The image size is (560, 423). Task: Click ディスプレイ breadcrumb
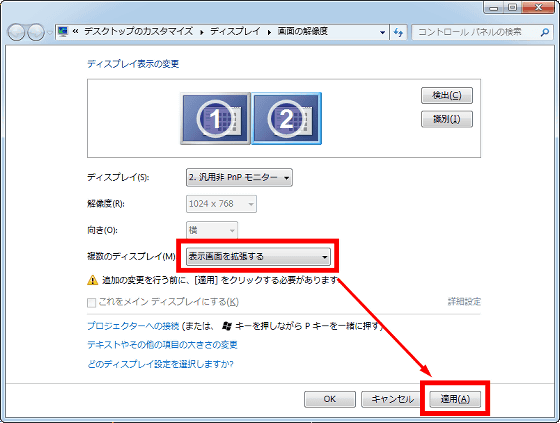coord(235,31)
